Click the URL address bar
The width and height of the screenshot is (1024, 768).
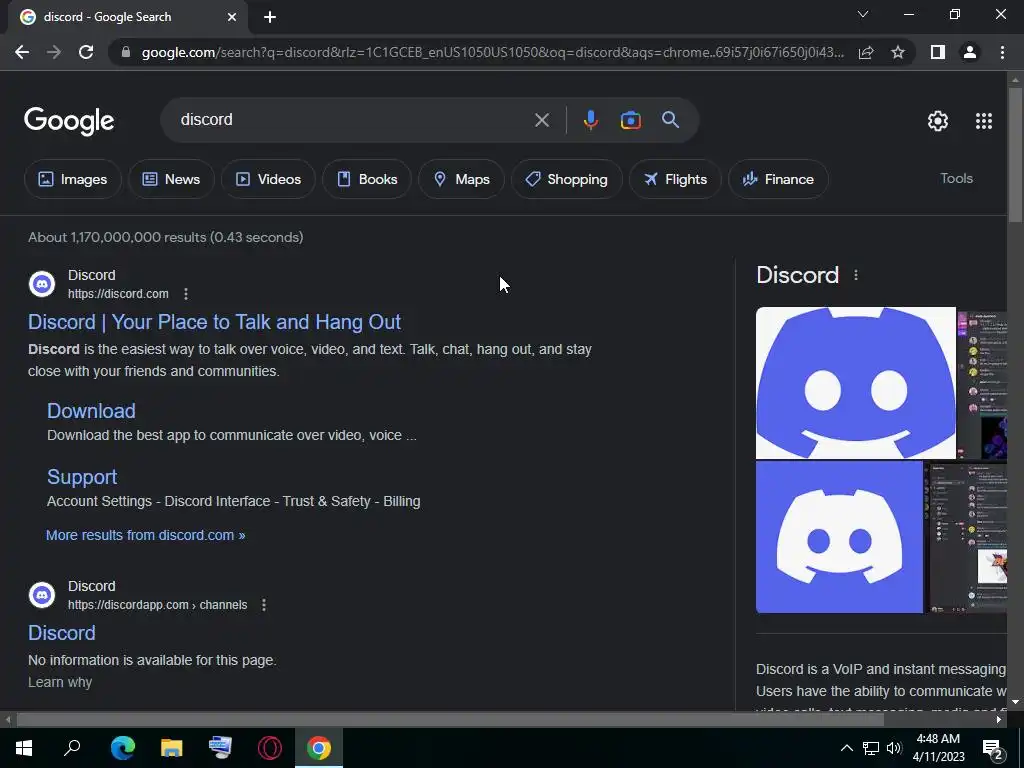(493, 52)
